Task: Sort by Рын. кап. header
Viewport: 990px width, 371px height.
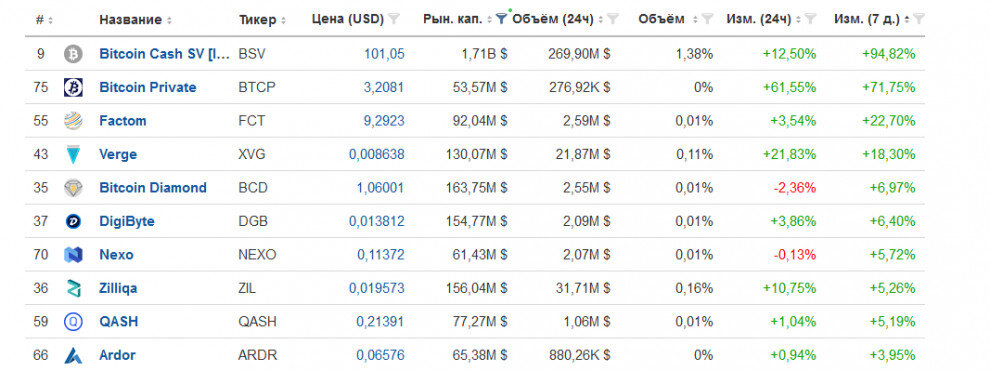Action: coord(457,20)
